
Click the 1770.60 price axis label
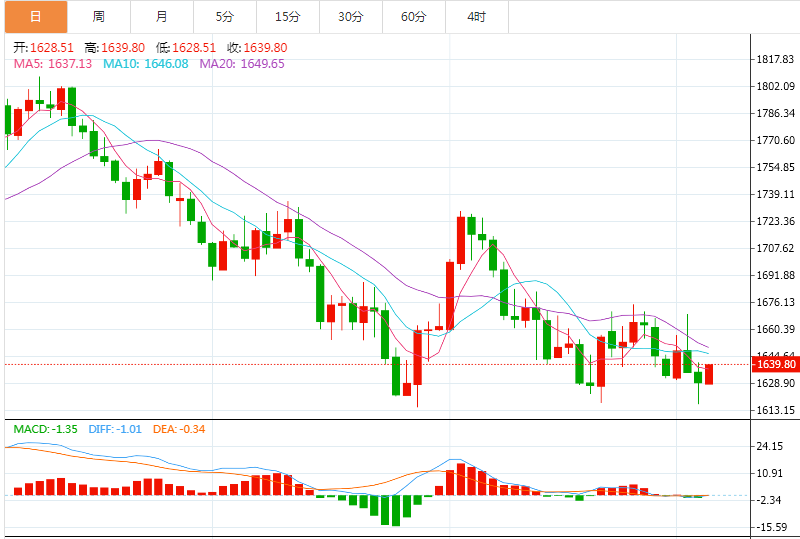click(776, 140)
